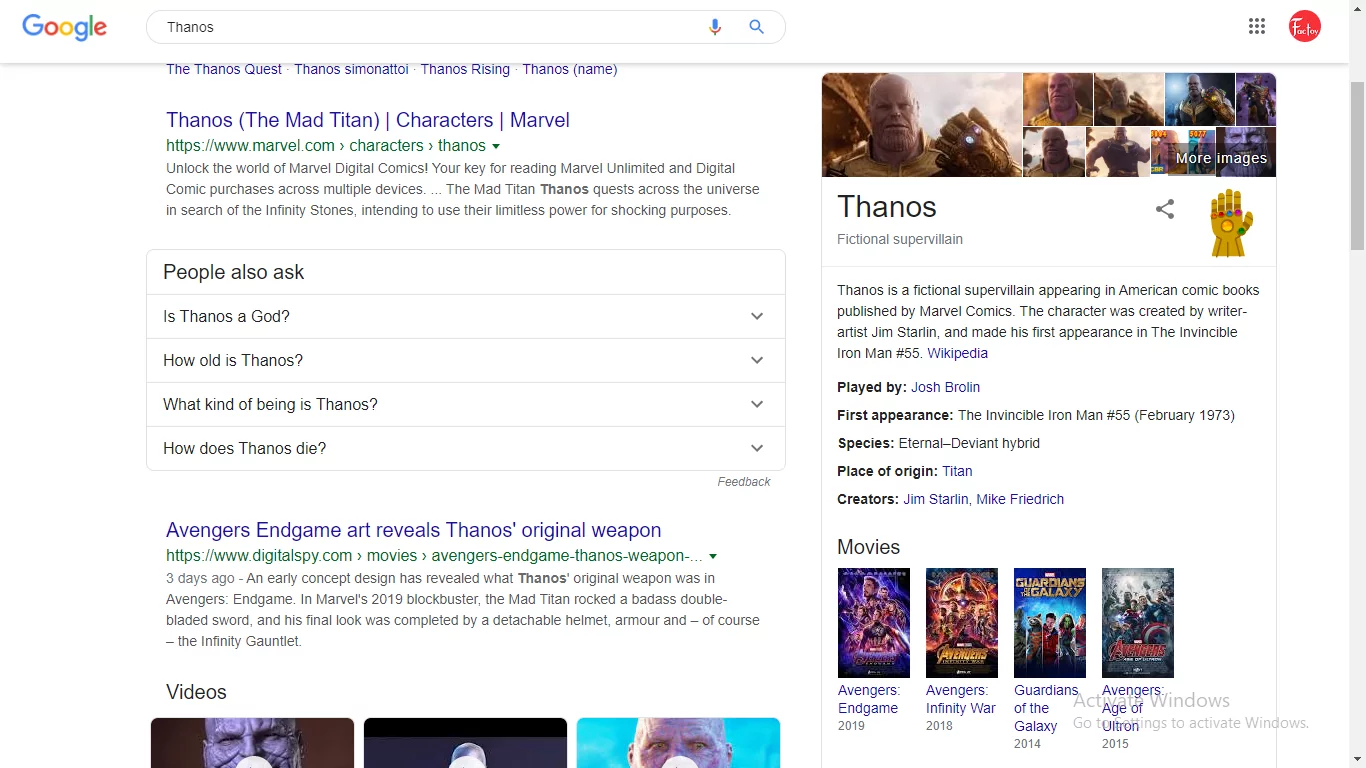Open the Google apps grid
This screenshot has width=1366, height=768.
[1257, 27]
